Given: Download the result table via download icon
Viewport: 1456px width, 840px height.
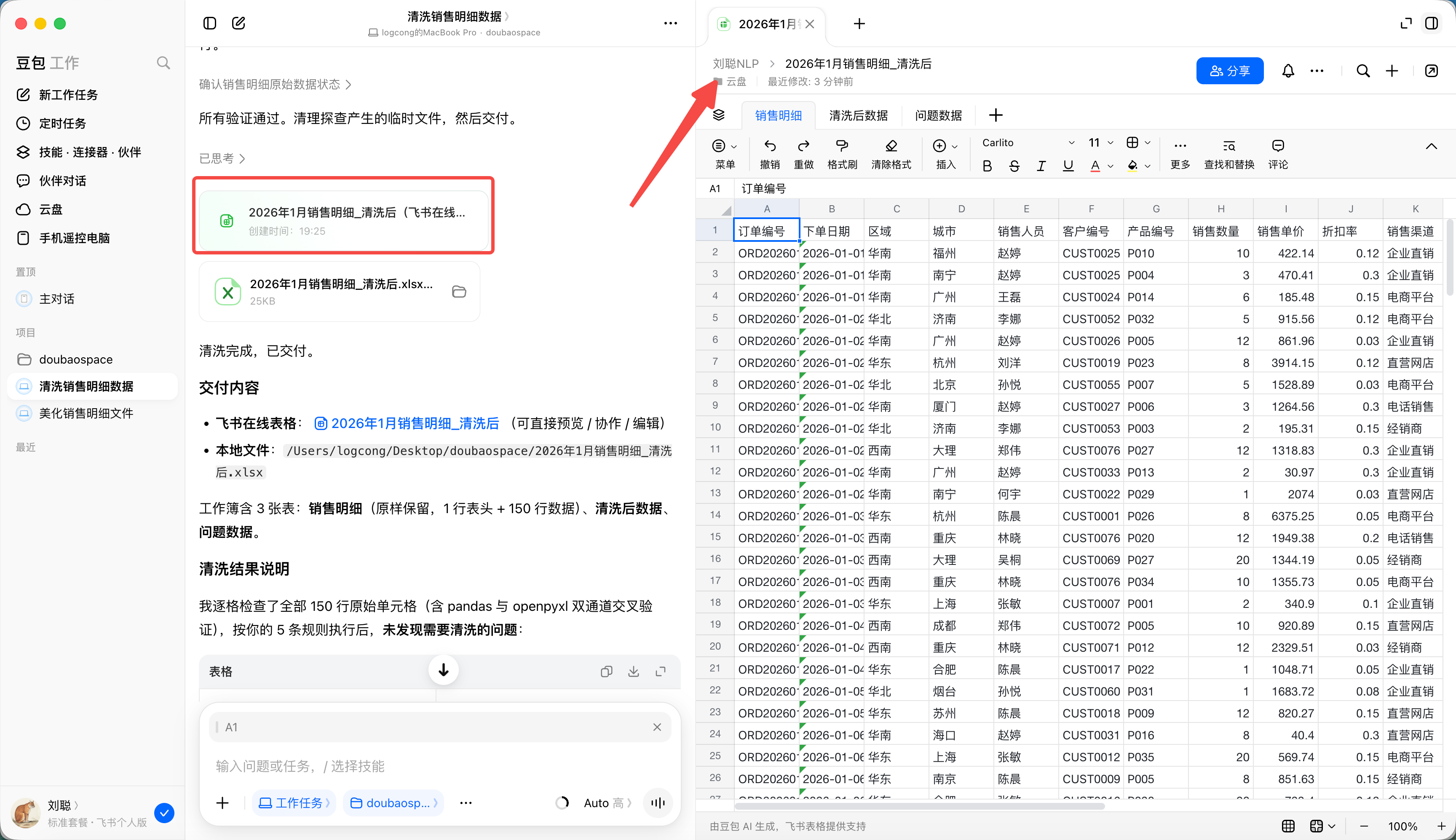Looking at the screenshot, I should pos(633,671).
